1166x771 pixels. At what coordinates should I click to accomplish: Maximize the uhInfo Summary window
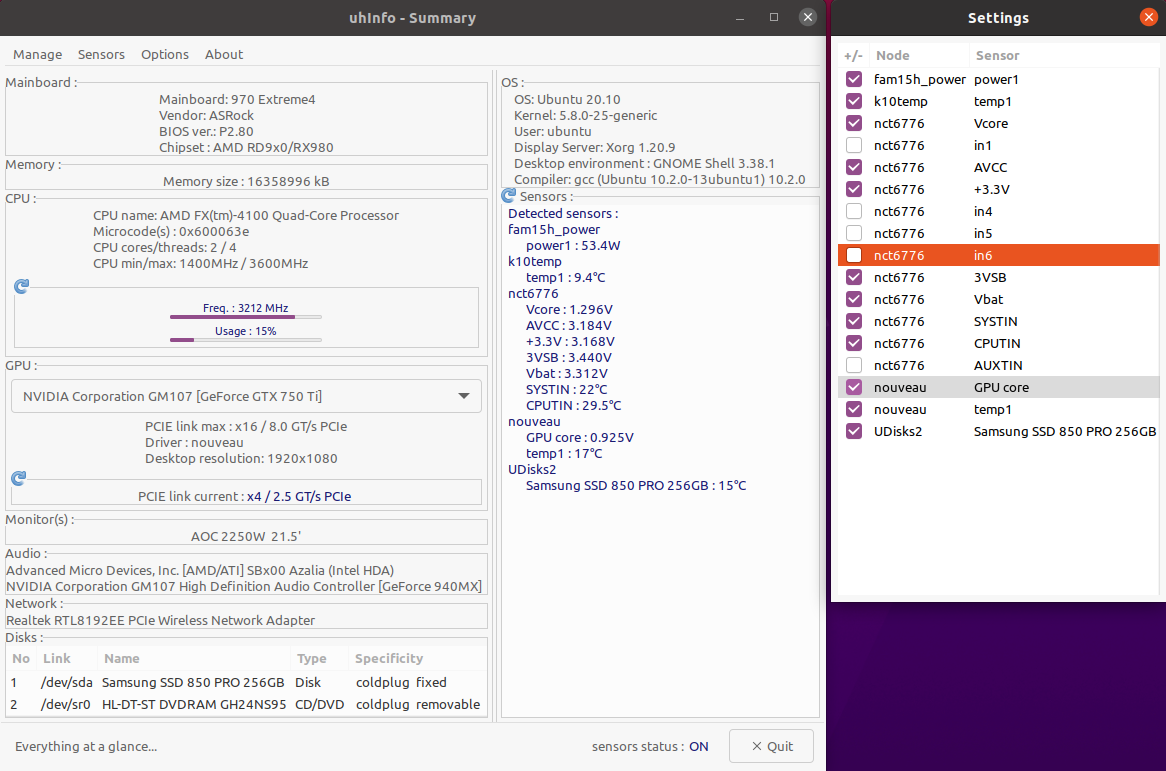[x=774, y=17]
